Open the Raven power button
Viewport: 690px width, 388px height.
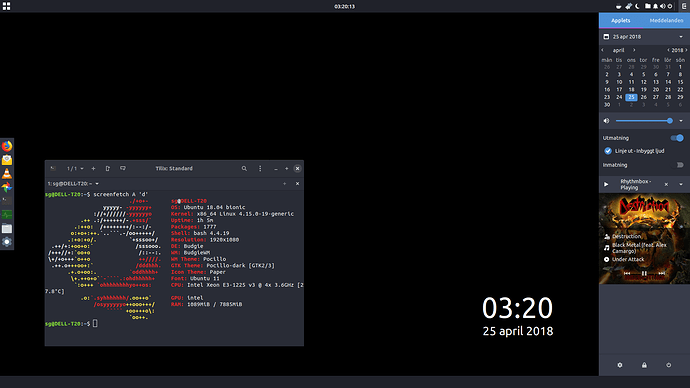point(669,365)
